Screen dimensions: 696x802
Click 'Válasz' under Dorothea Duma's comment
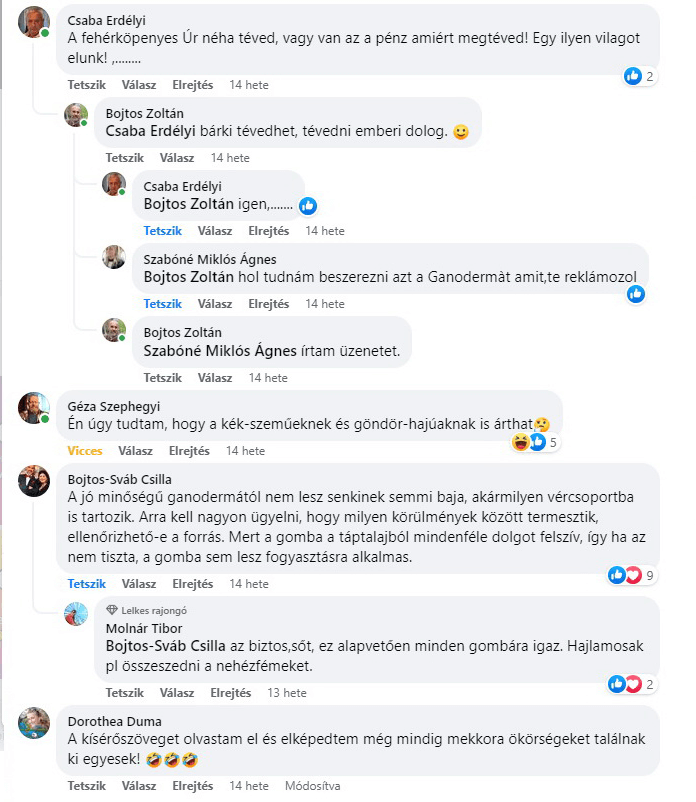(x=139, y=786)
